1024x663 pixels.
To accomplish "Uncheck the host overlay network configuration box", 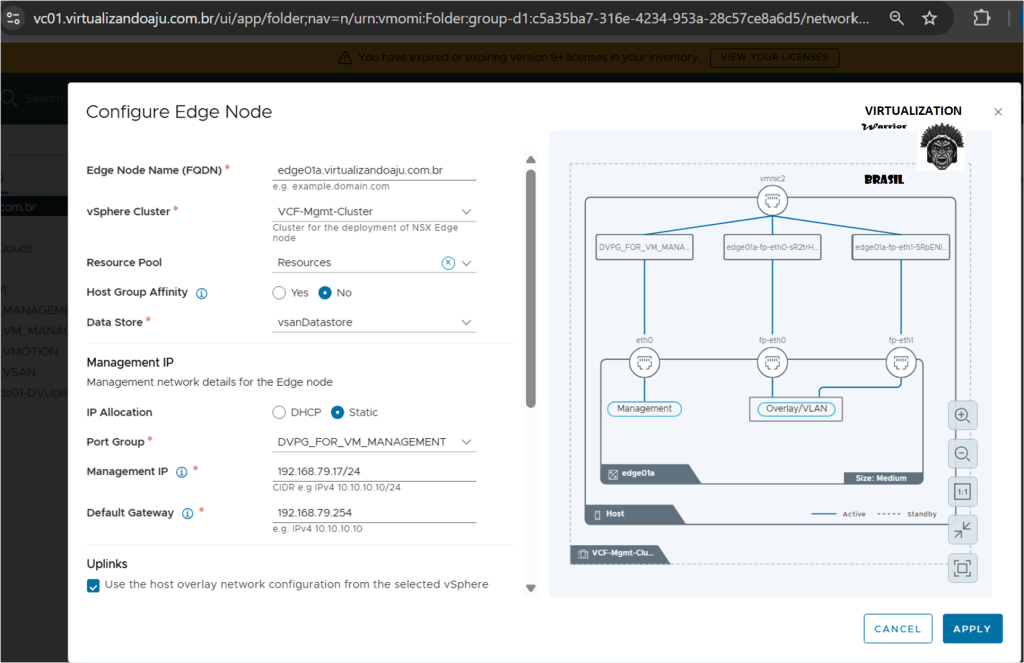I will [93, 585].
